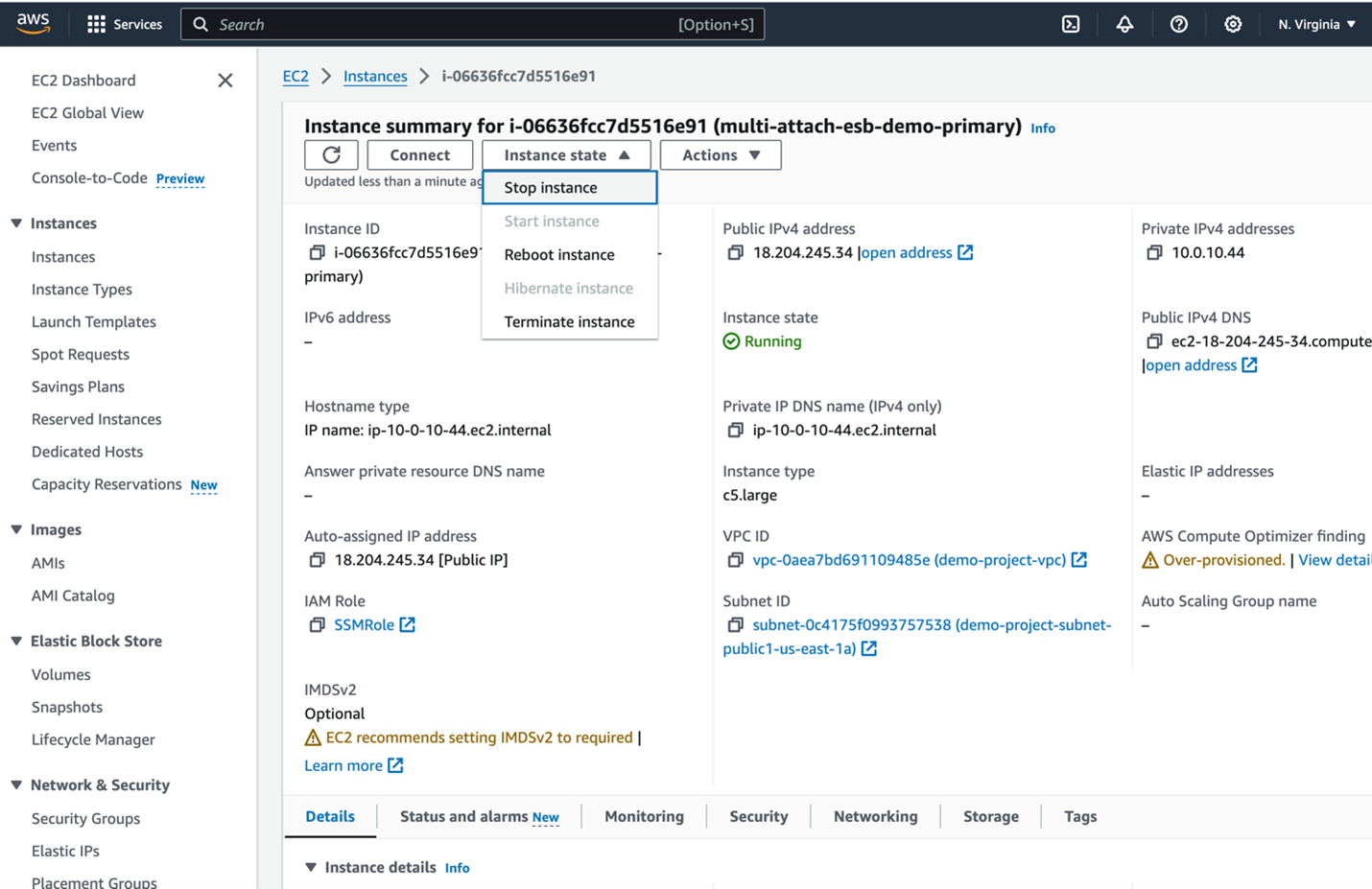Copy the Public IPv4 DNS name
This screenshot has width=1372, height=889.
[1154, 341]
